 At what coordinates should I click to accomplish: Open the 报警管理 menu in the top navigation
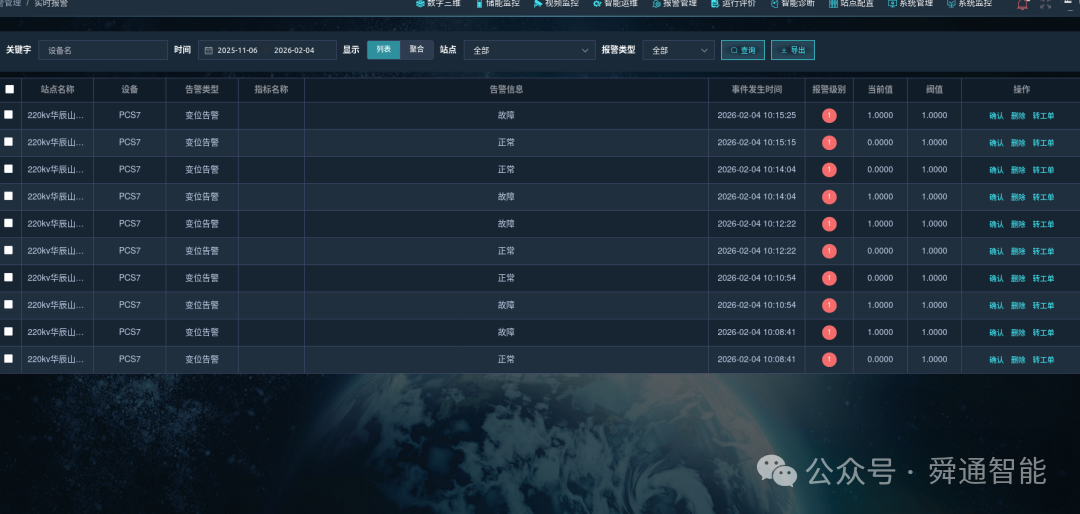(674, 3)
